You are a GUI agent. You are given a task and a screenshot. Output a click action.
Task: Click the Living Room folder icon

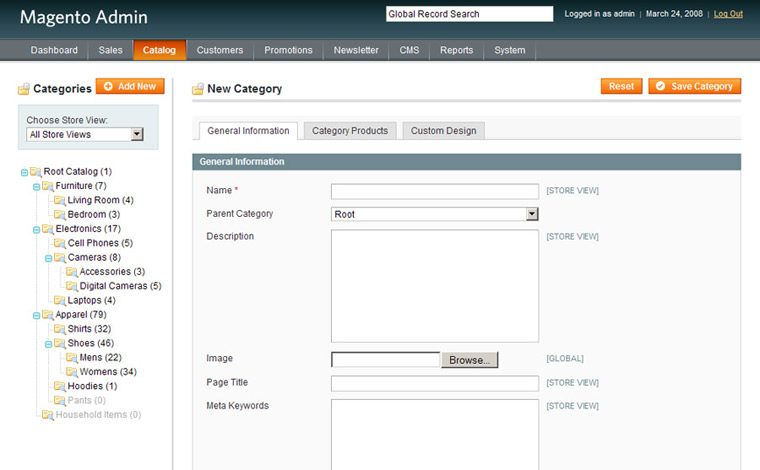(x=60, y=200)
